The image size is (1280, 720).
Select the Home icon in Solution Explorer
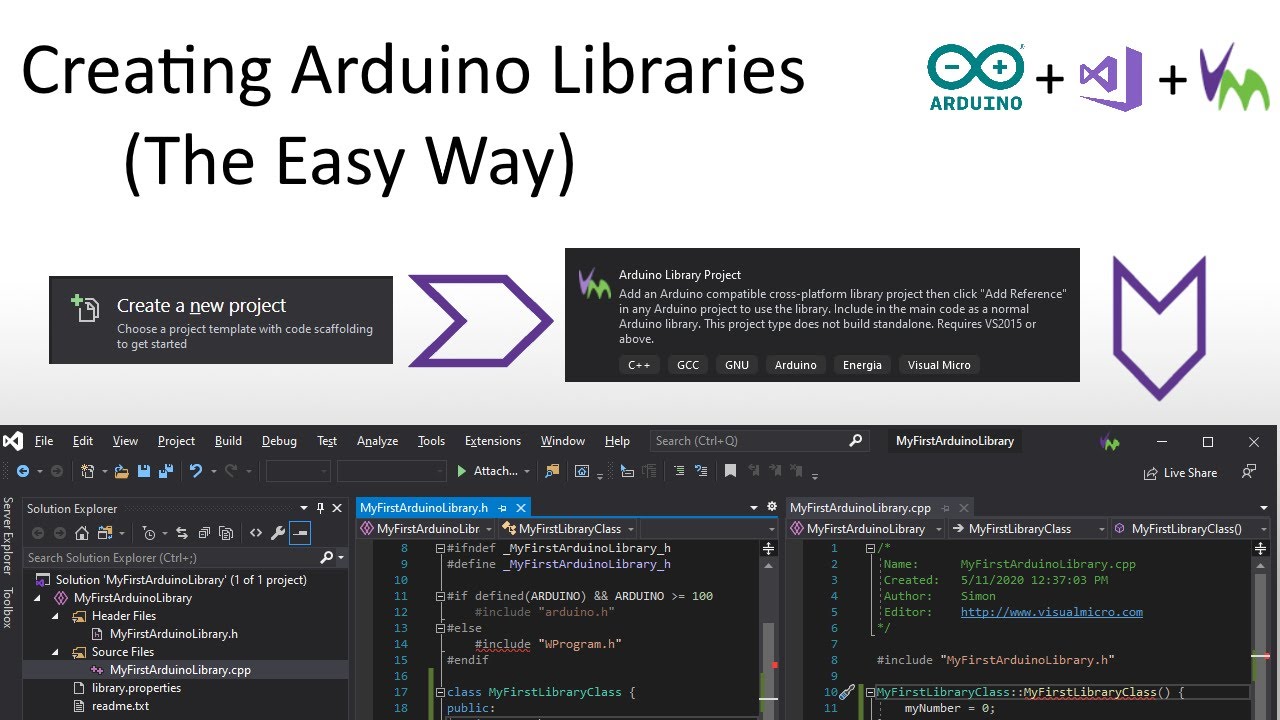tap(82, 532)
